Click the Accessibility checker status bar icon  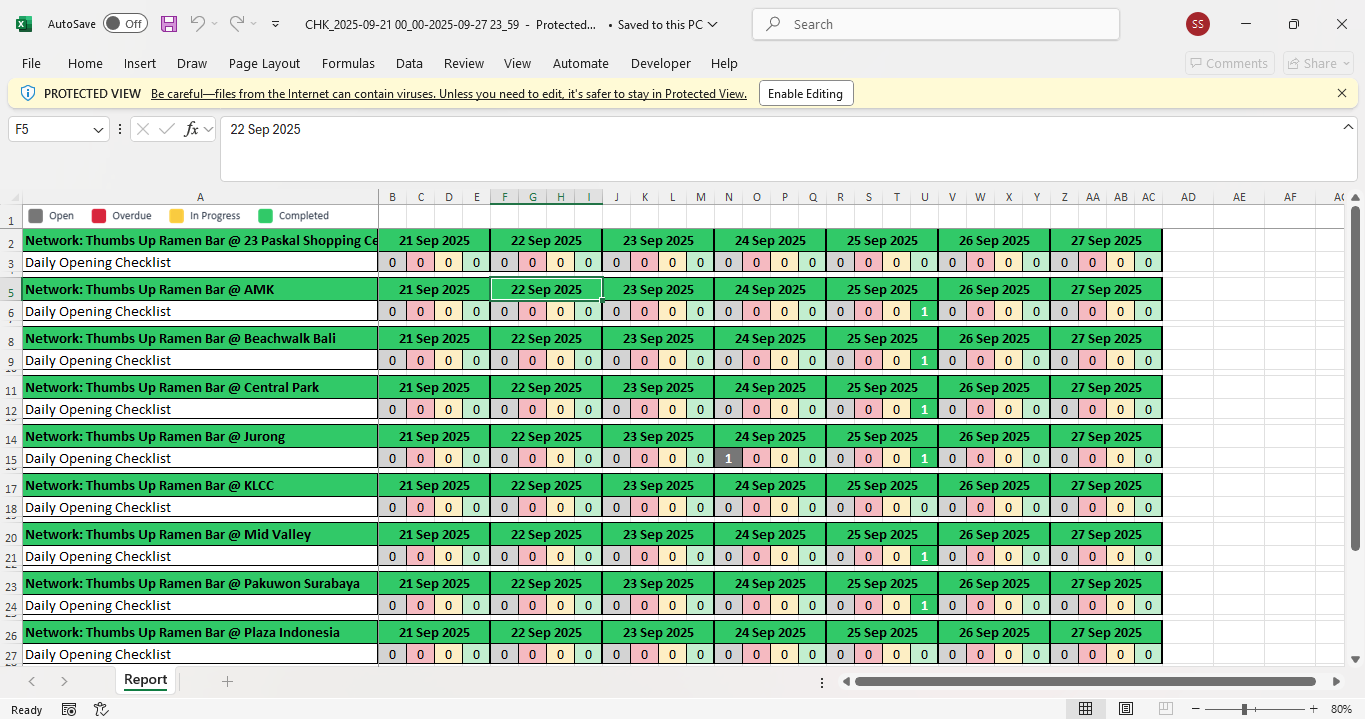coord(101,709)
